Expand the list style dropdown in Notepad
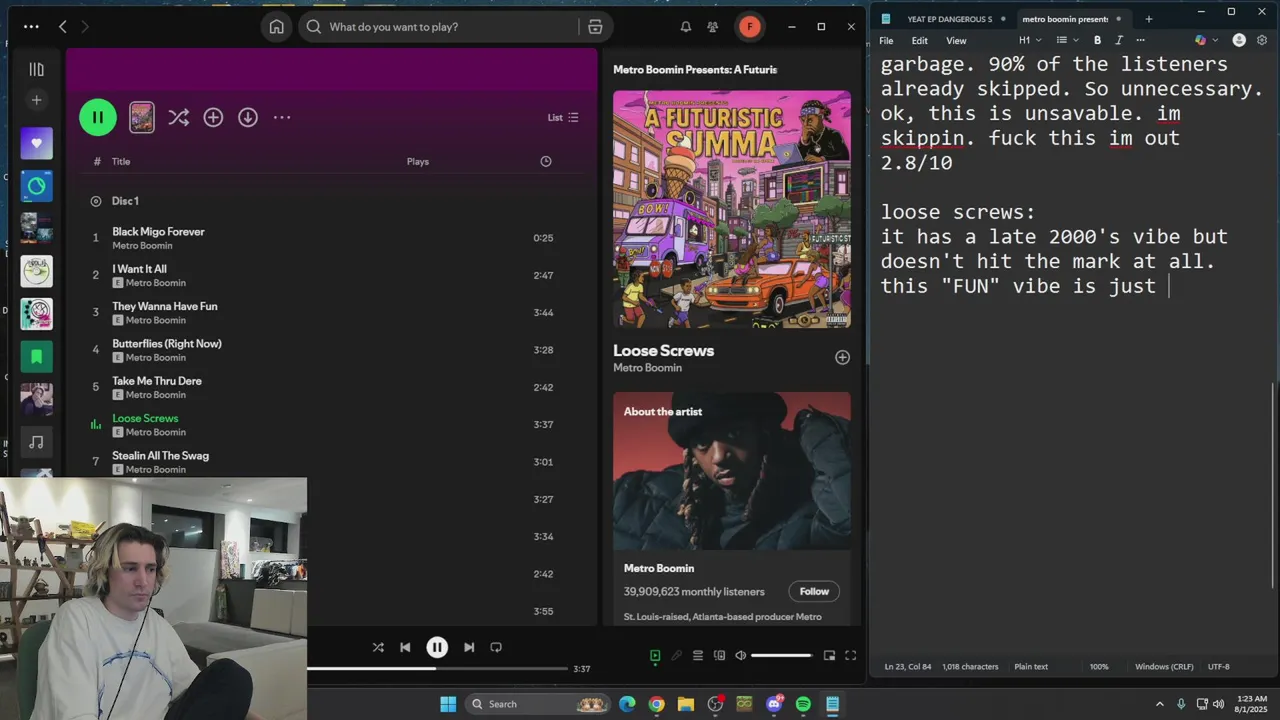This screenshot has height=720, width=1280. tap(1067, 41)
